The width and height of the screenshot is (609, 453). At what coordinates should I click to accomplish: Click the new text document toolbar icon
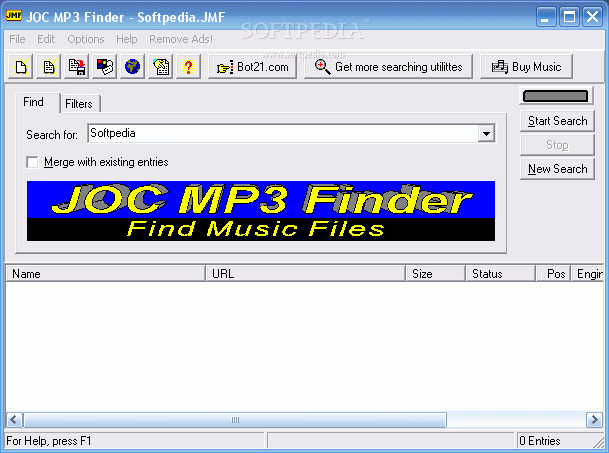(49, 67)
